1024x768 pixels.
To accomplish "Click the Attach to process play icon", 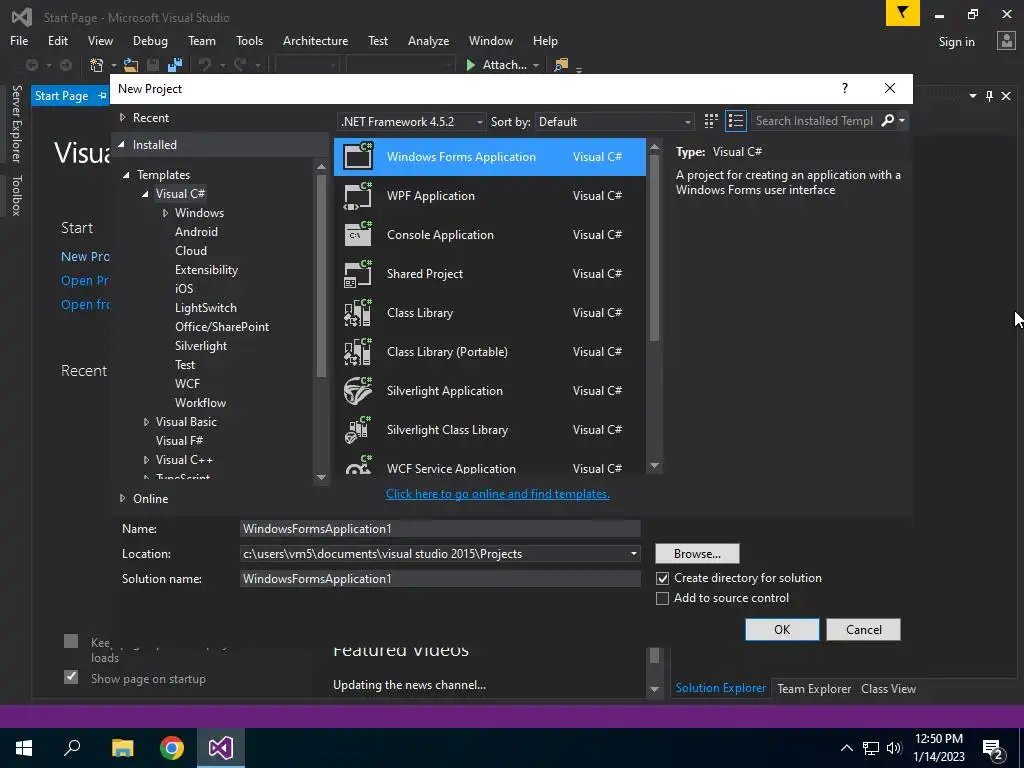I will click(470, 65).
